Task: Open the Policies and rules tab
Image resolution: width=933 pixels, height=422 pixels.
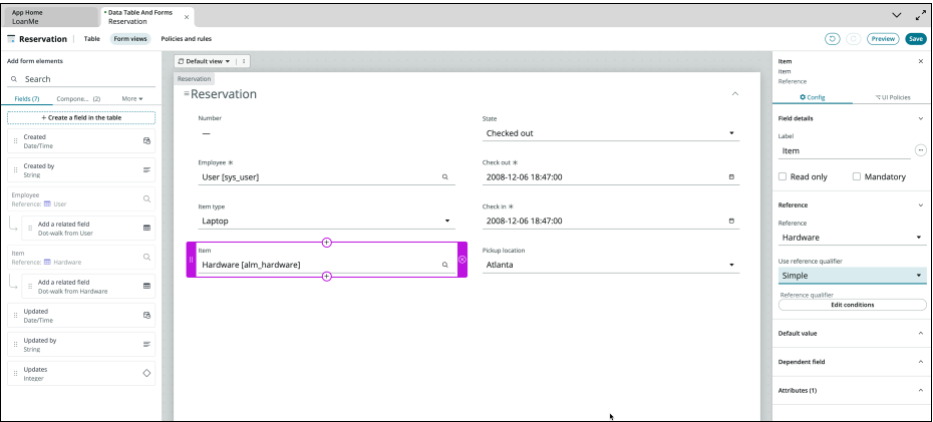Action: point(186,39)
